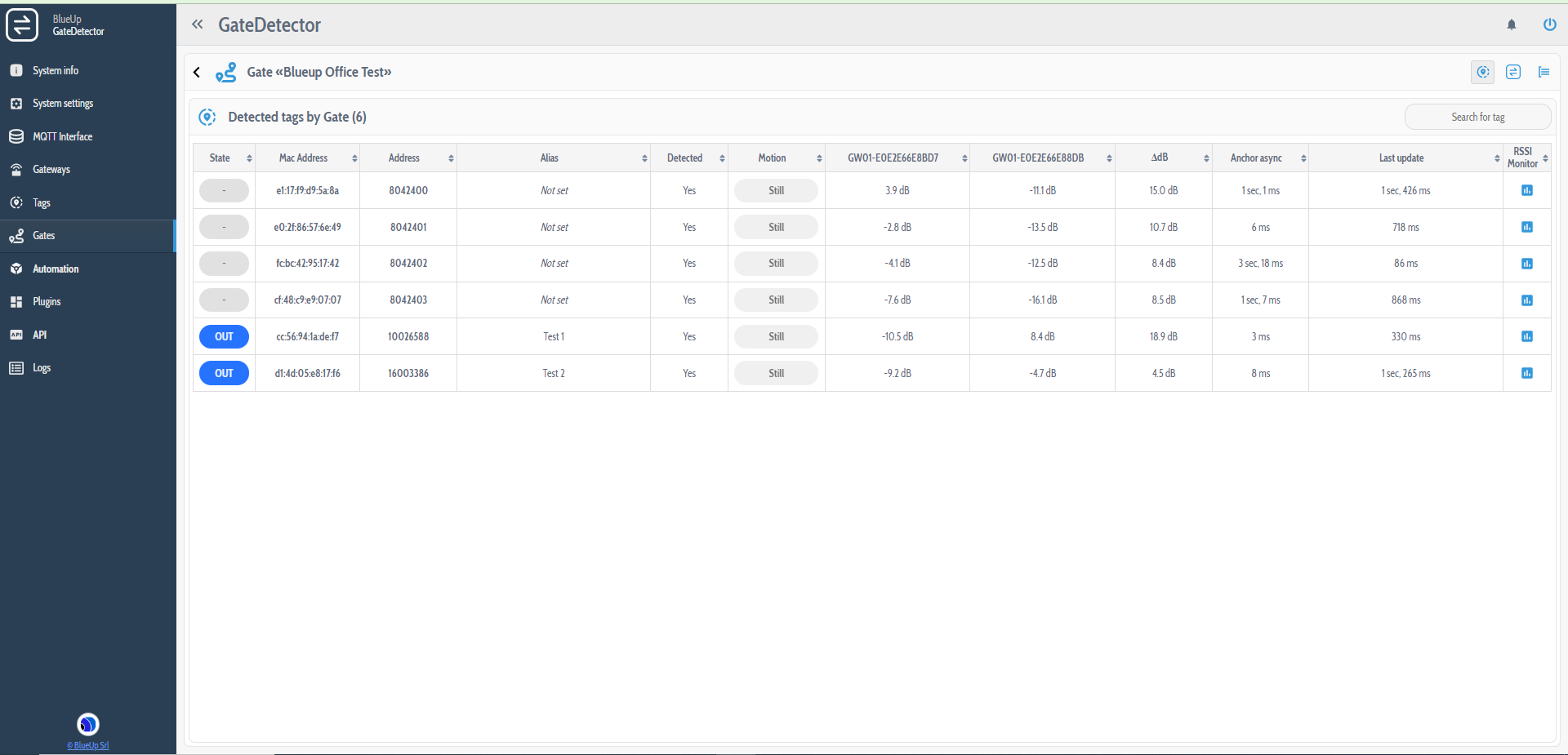The height and width of the screenshot is (755, 1568).
Task: Click Still motion badge for 8042402
Action: point(776,264)
